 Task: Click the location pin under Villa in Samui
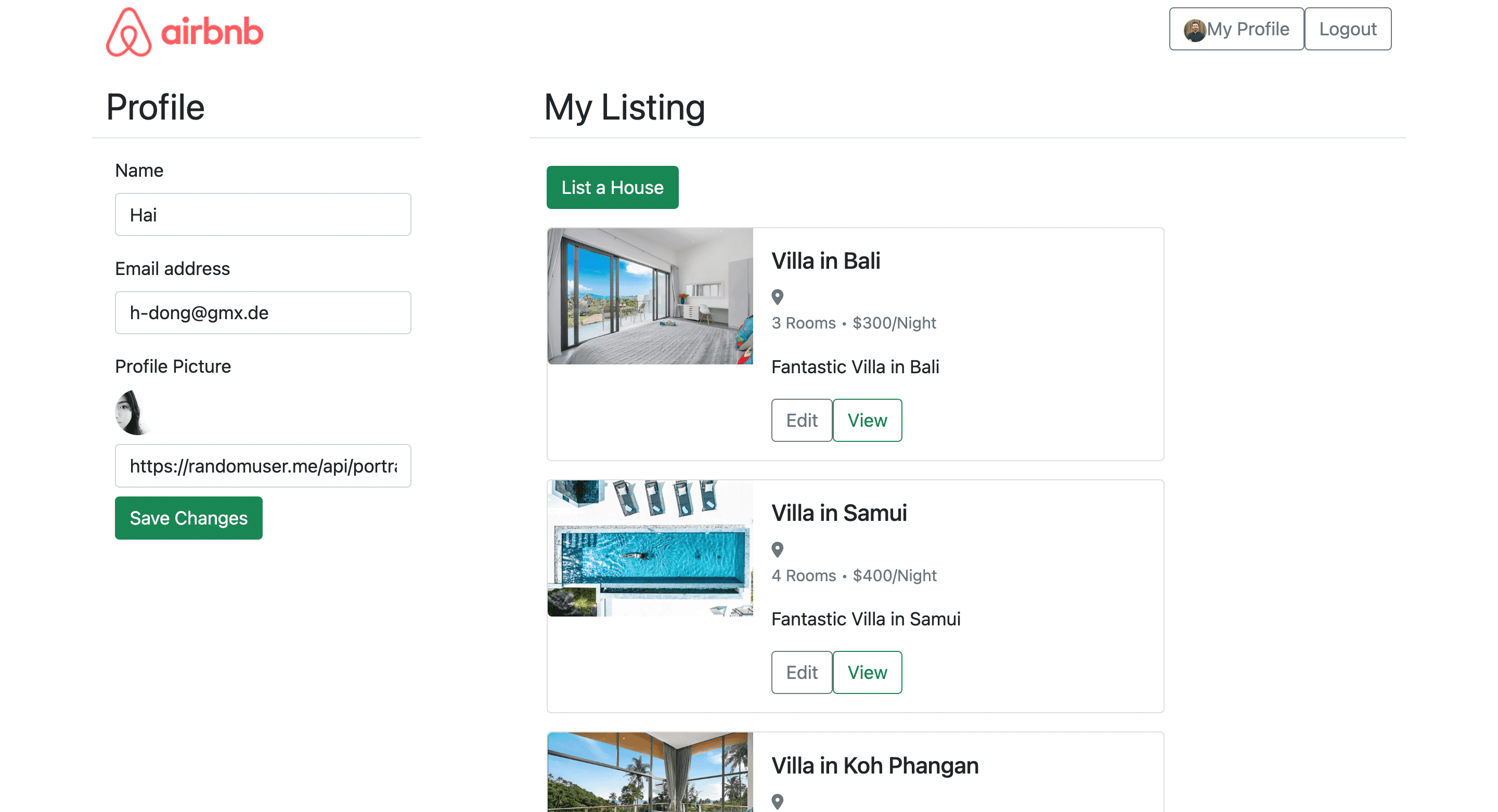tap(778, 549)
